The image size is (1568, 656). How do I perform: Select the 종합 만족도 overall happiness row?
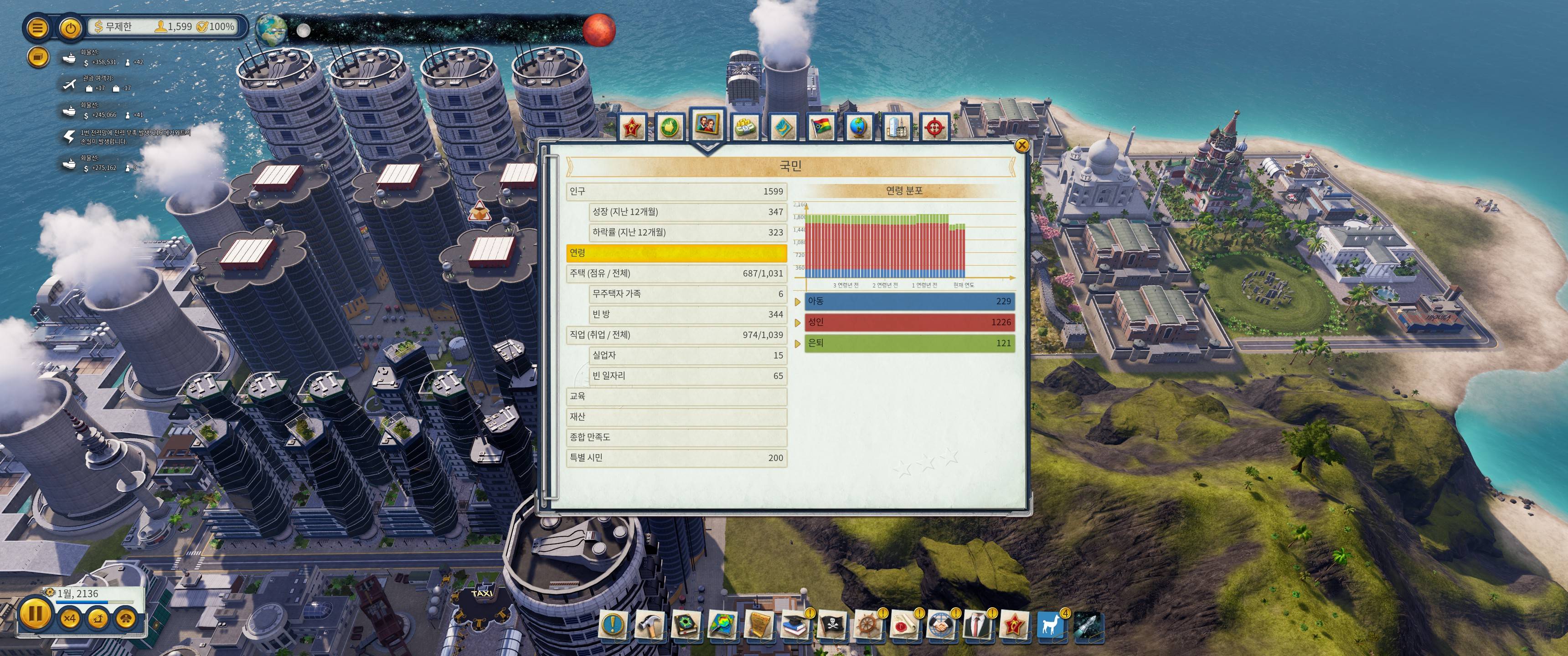click(x=676, y=437)
